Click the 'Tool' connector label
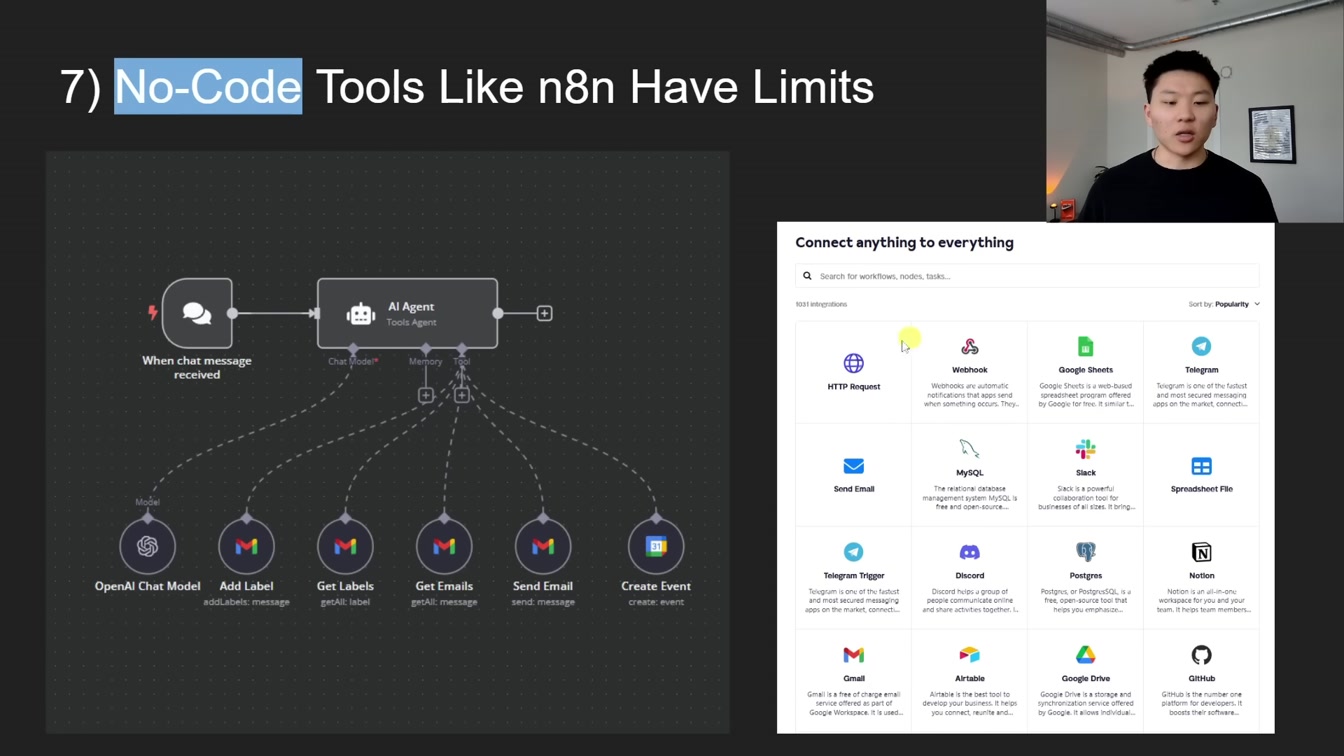This screenshot has height=756, width=1344. pyautogui.click(x=461, y=361)
